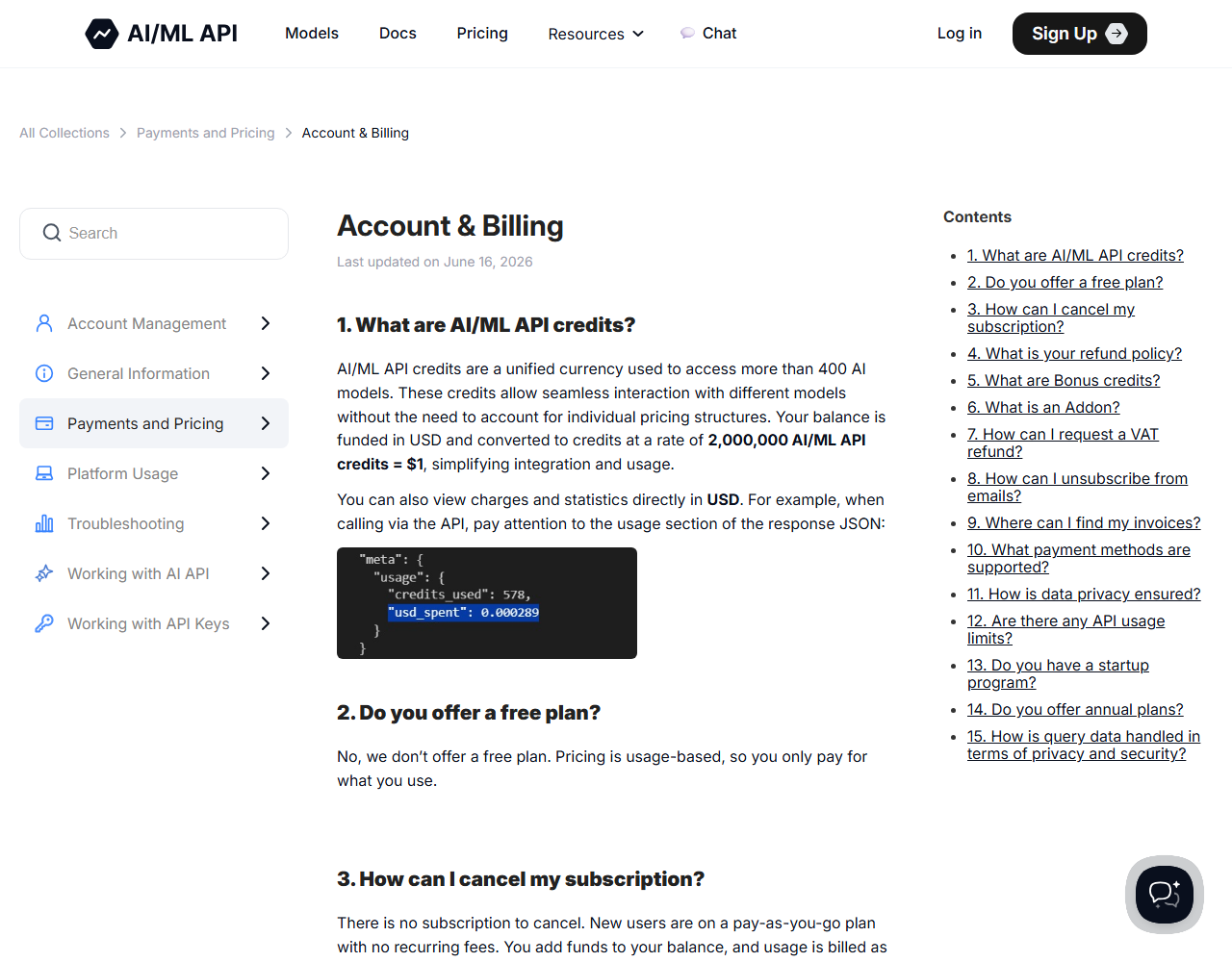Screen dimensions: 1232x962
Task: Expand the Working with AI API chevron
Action: 266,573
